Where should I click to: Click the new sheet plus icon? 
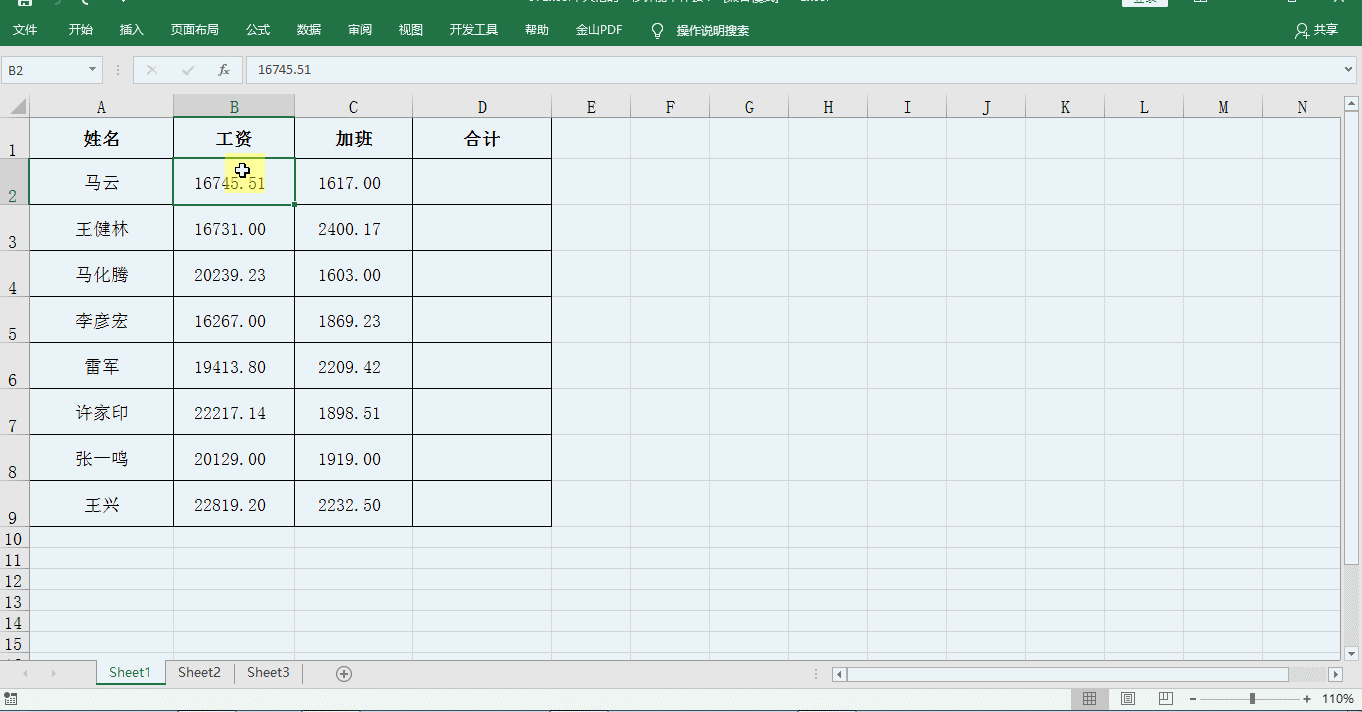click(344, 674)
